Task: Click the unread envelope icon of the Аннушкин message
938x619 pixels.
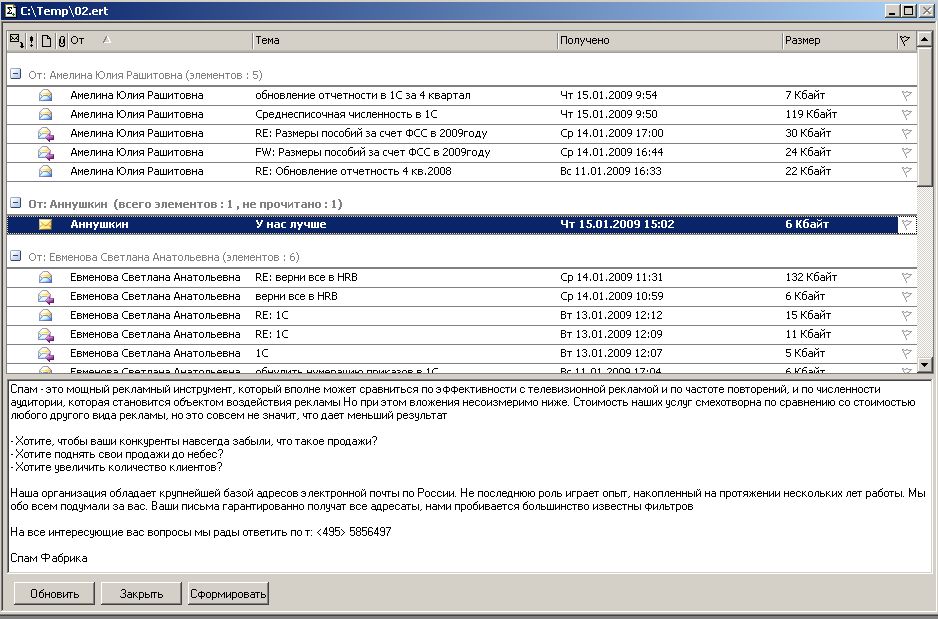Action: pos(45,224)
